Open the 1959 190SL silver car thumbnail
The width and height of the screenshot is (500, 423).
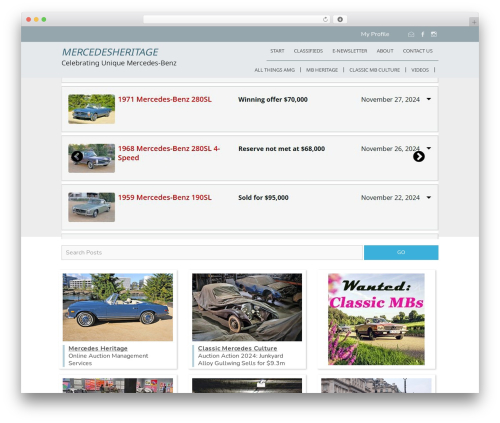(x=92, y=207)
